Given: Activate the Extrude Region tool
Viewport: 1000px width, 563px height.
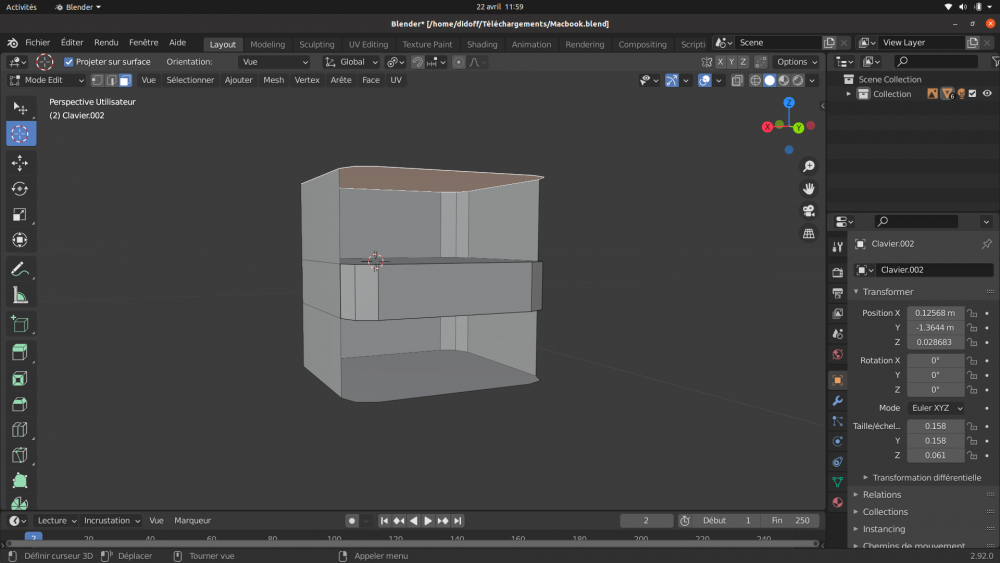Looking at the screenshot, I should [x=20, y=352].
